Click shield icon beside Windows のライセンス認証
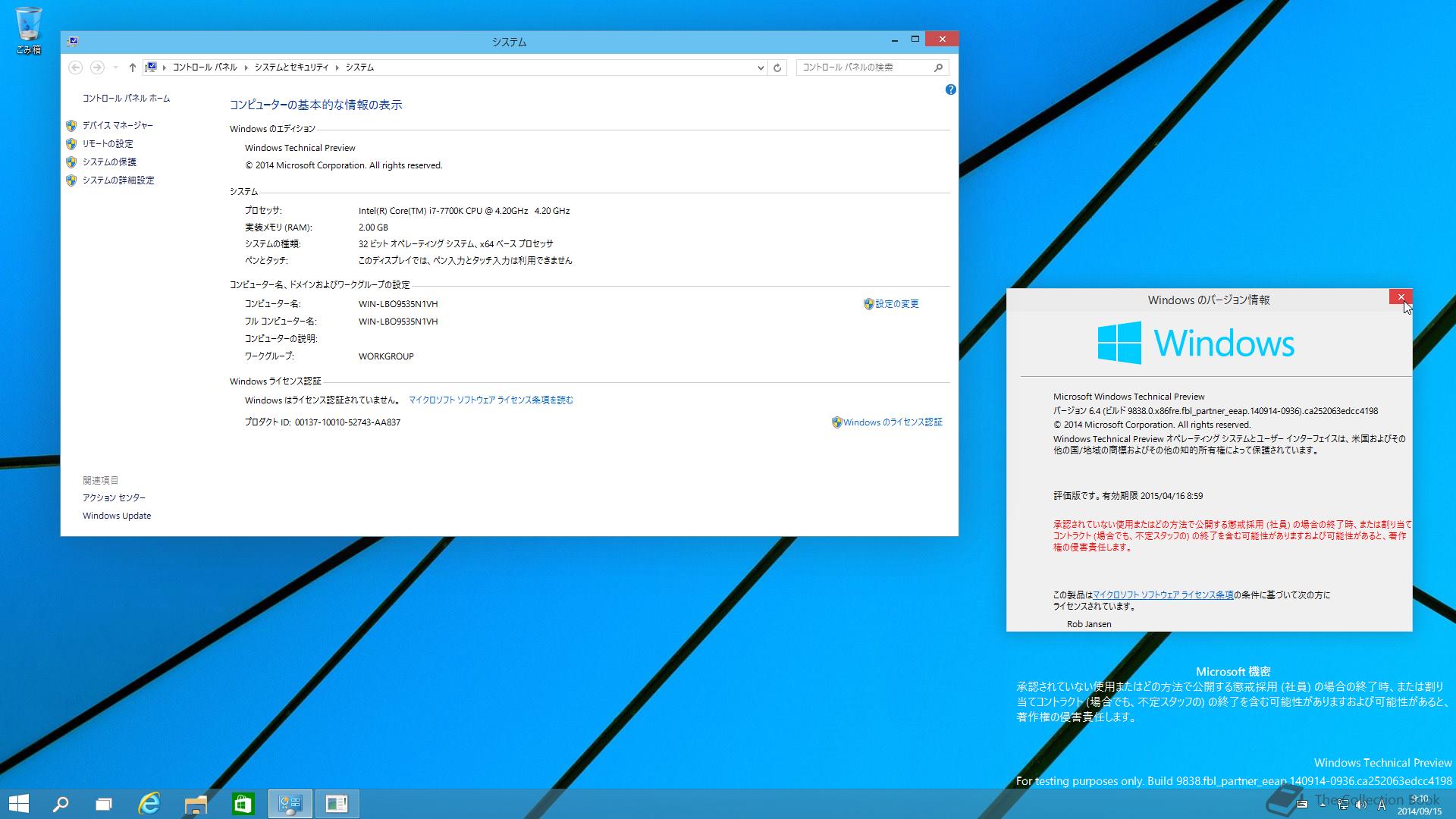1456x819 pixels. point(837,422)
